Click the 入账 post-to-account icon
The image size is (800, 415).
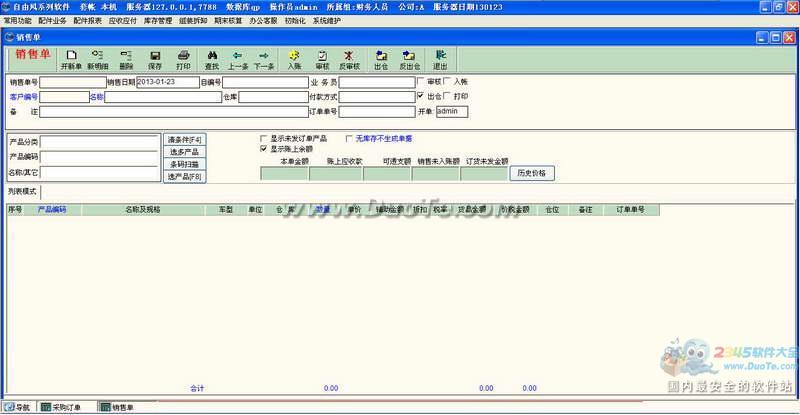point(294,55)
